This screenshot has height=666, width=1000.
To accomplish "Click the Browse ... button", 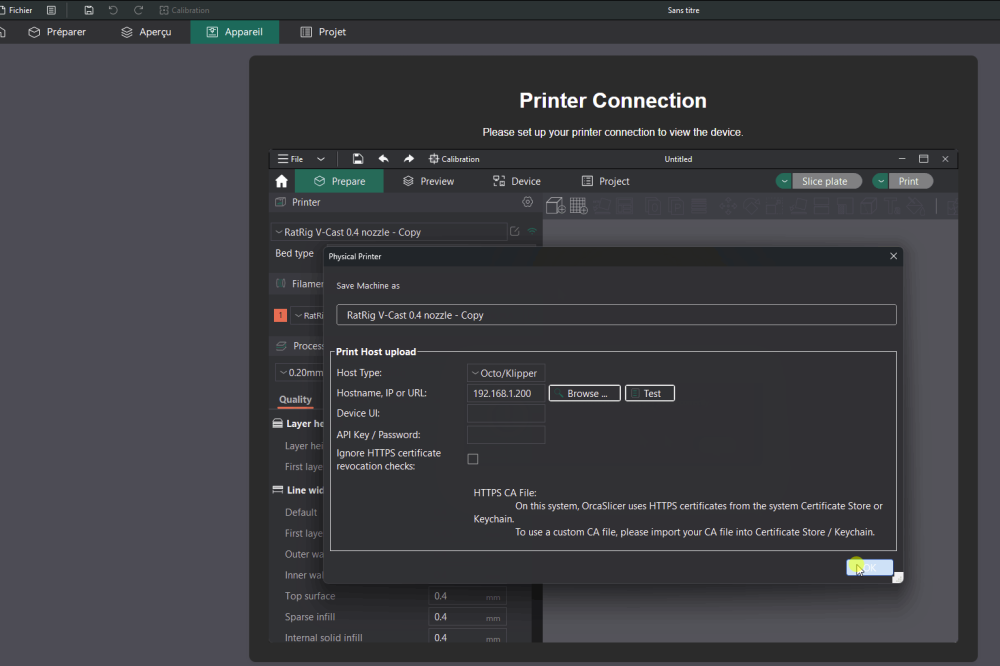I will point(585,394).
